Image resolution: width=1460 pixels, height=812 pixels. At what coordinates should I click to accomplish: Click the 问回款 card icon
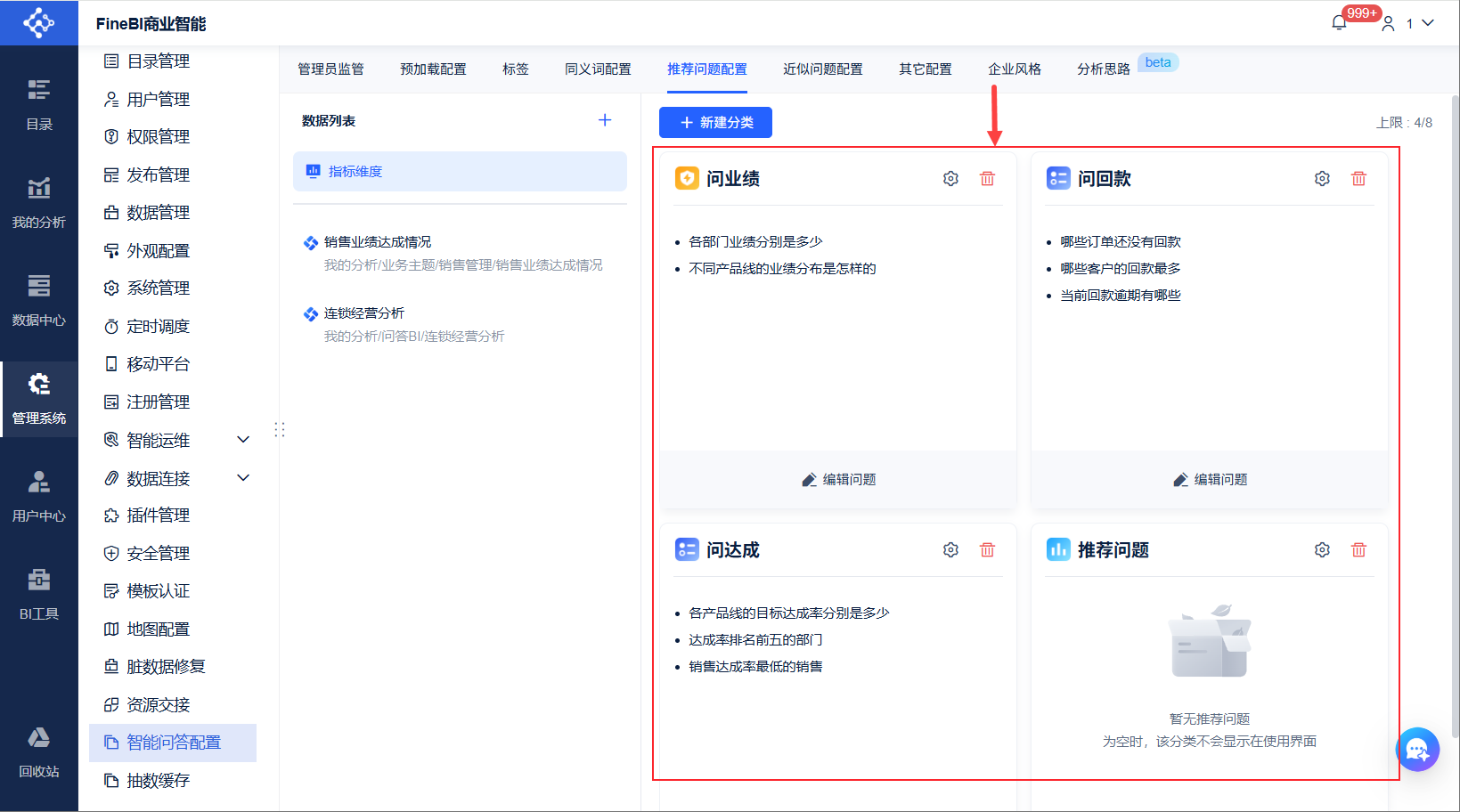click(x=1058, y=178)
